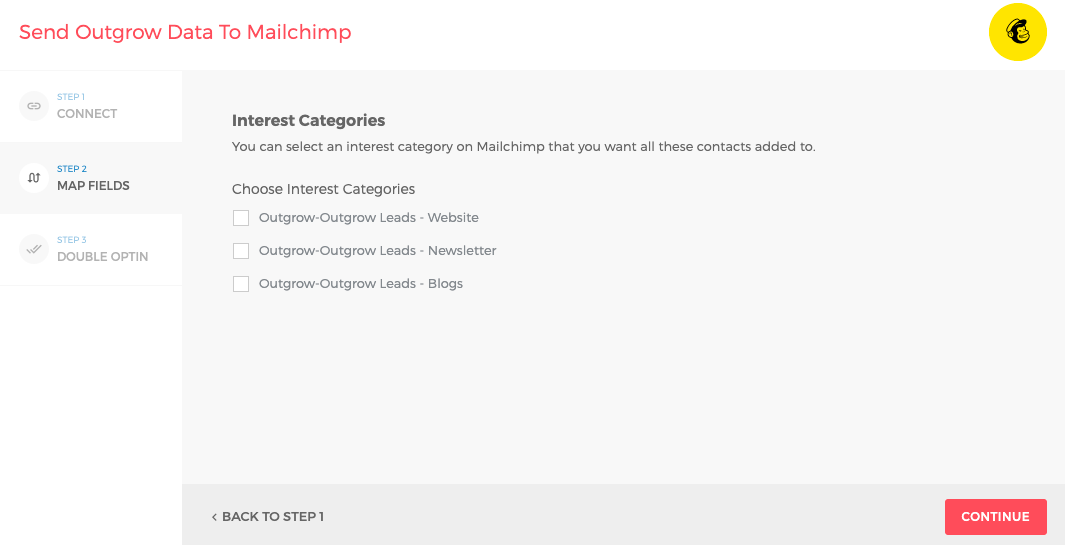Click the Interest Categories heading
Screen dimensions: 1065x545
tap(308, 121)
